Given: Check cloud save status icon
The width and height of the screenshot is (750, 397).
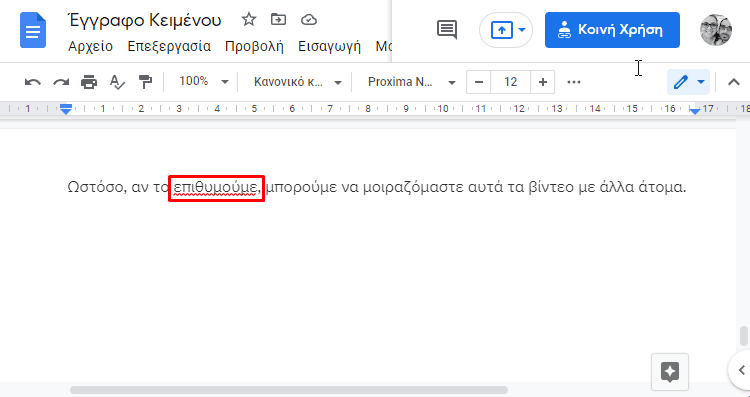Looking at the screenshot, I should tap(309, 20).
